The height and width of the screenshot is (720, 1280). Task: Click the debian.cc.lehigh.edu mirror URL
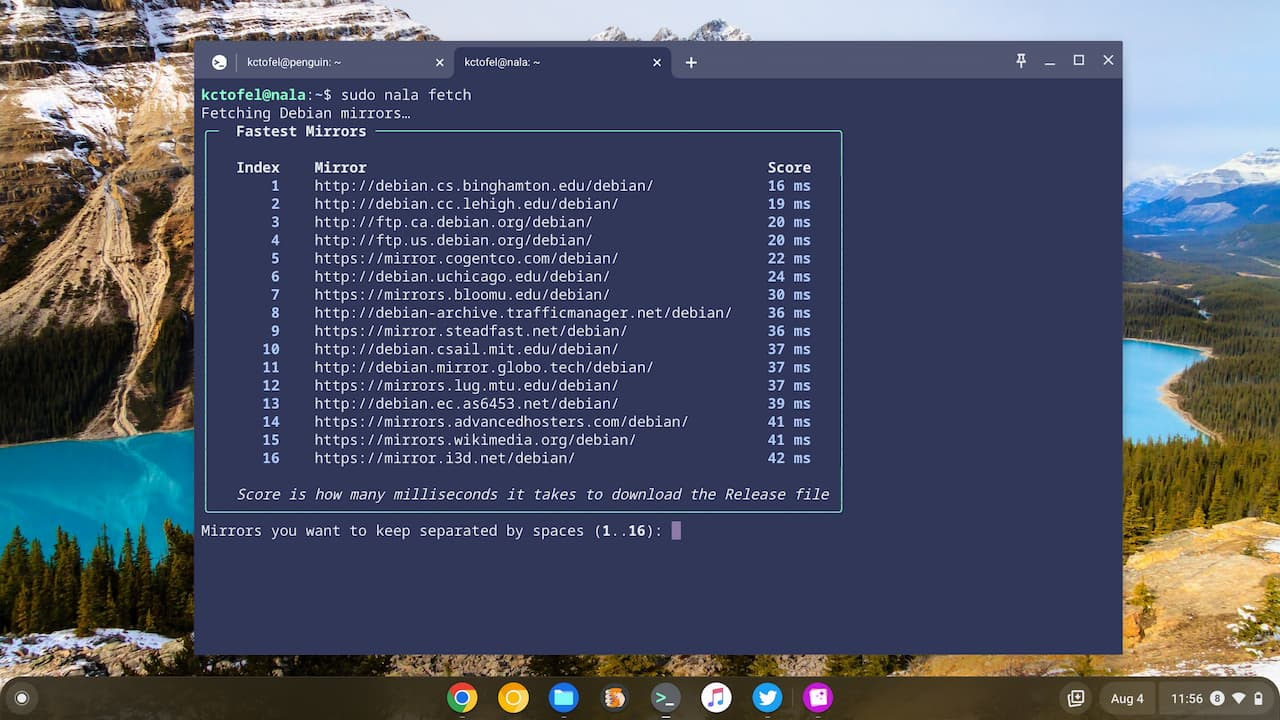[466, 204]
